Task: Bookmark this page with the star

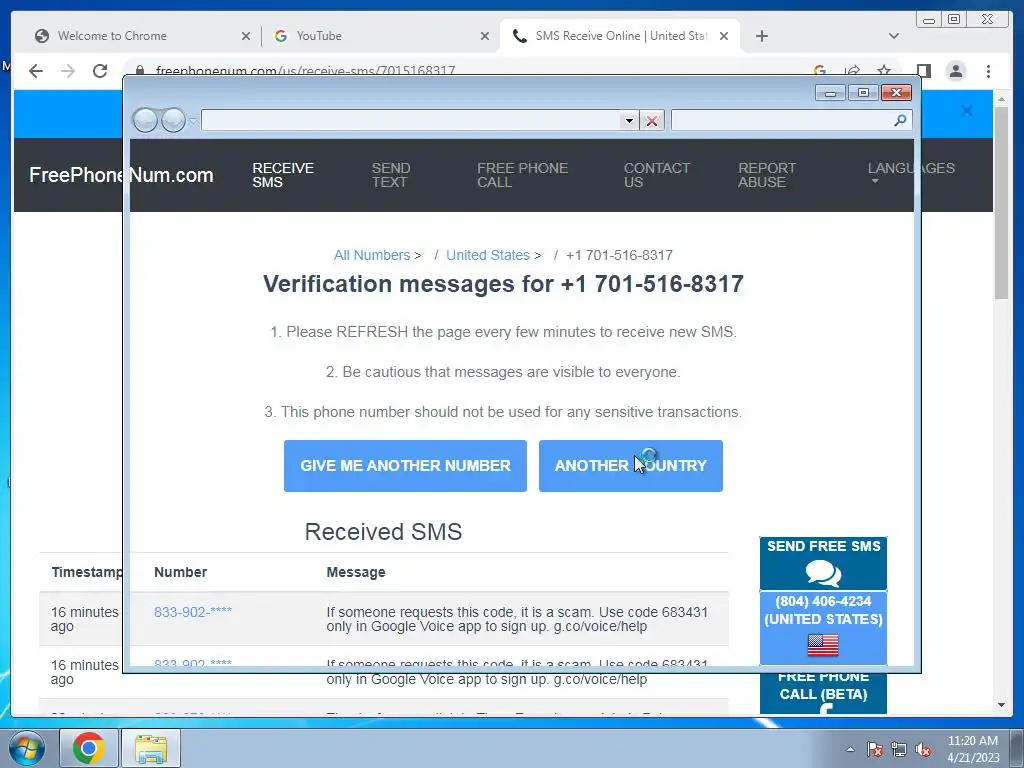Action: (x=884, y=71)
